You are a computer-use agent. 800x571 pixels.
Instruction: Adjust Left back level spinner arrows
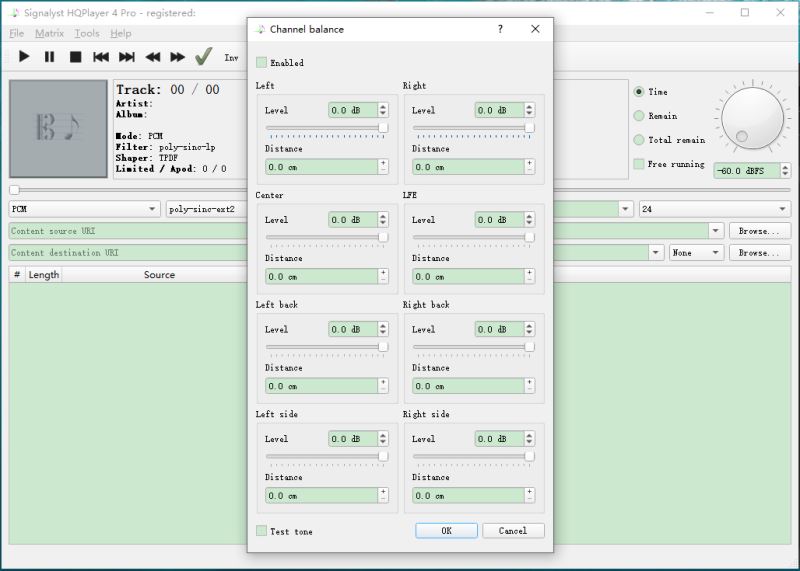[x=383, y=329]
